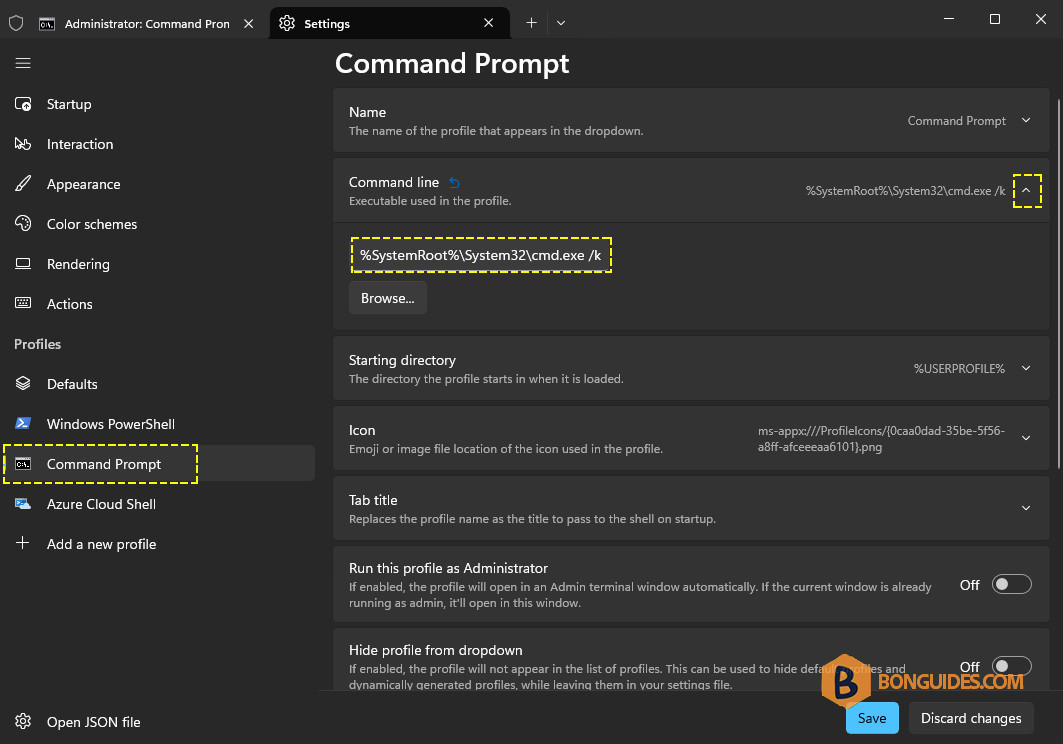The image size is (1063, 744).
Task: Click Open JSON file
Action: coord(159,722)
